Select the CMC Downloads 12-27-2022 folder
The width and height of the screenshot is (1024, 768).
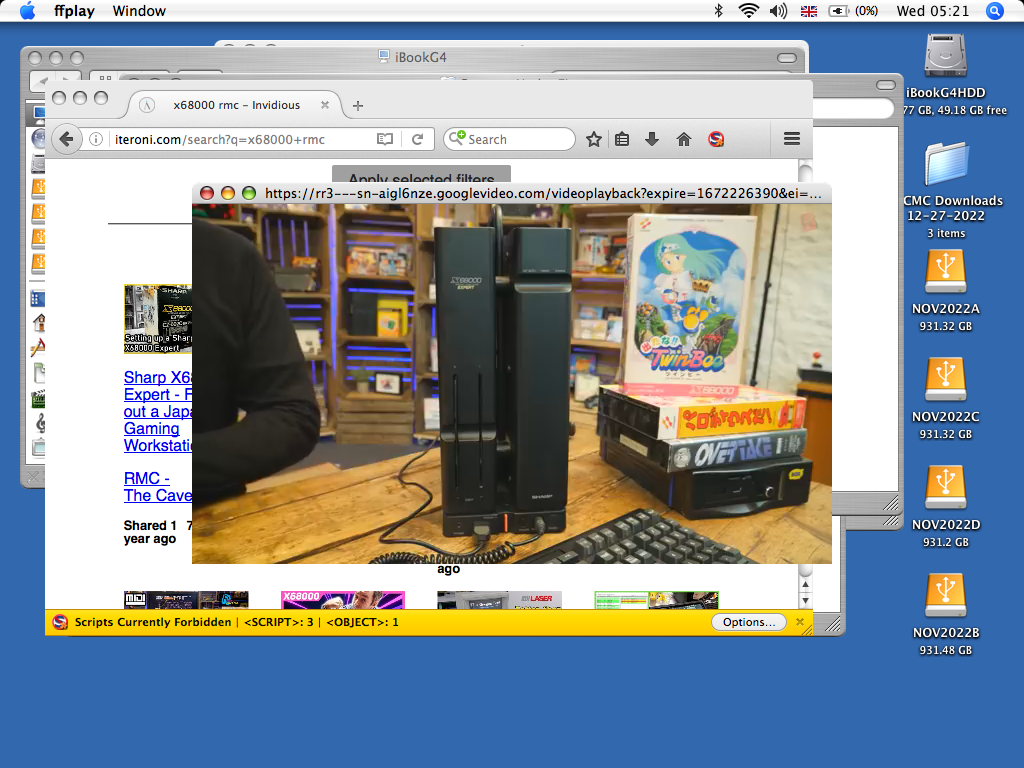(x=946, y=164)
